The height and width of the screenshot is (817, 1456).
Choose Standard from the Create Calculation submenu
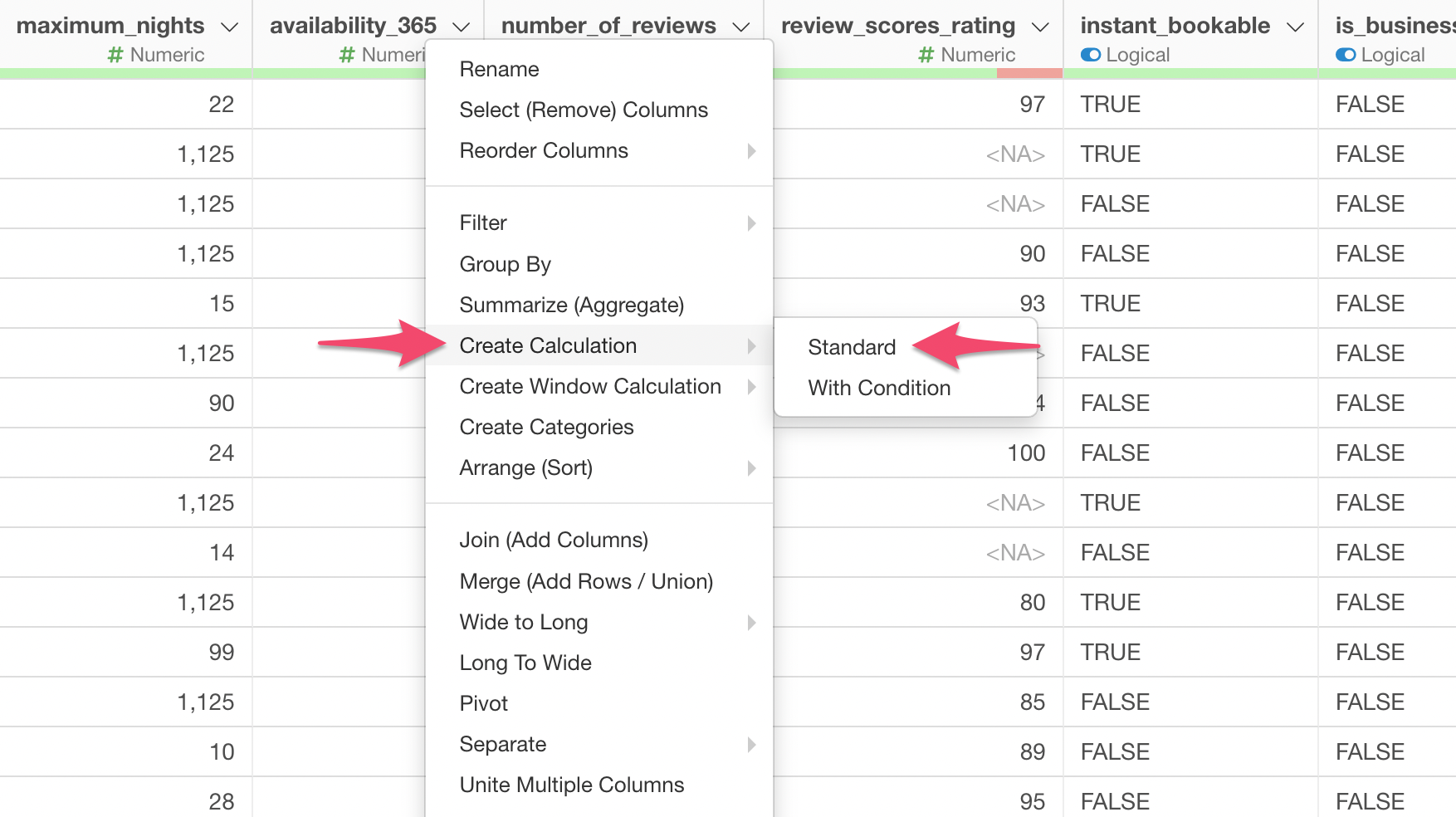pos(851,347)
